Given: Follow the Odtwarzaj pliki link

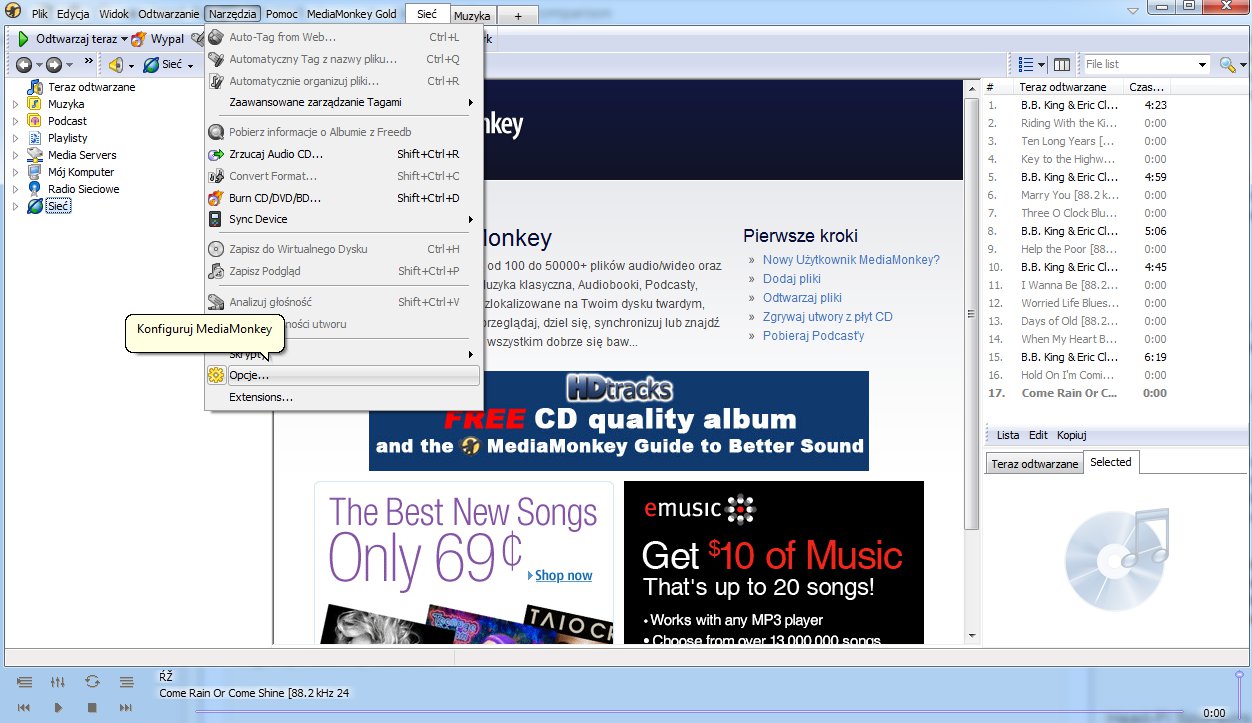Looking at the screenshot, I should [x=802, y=298].
